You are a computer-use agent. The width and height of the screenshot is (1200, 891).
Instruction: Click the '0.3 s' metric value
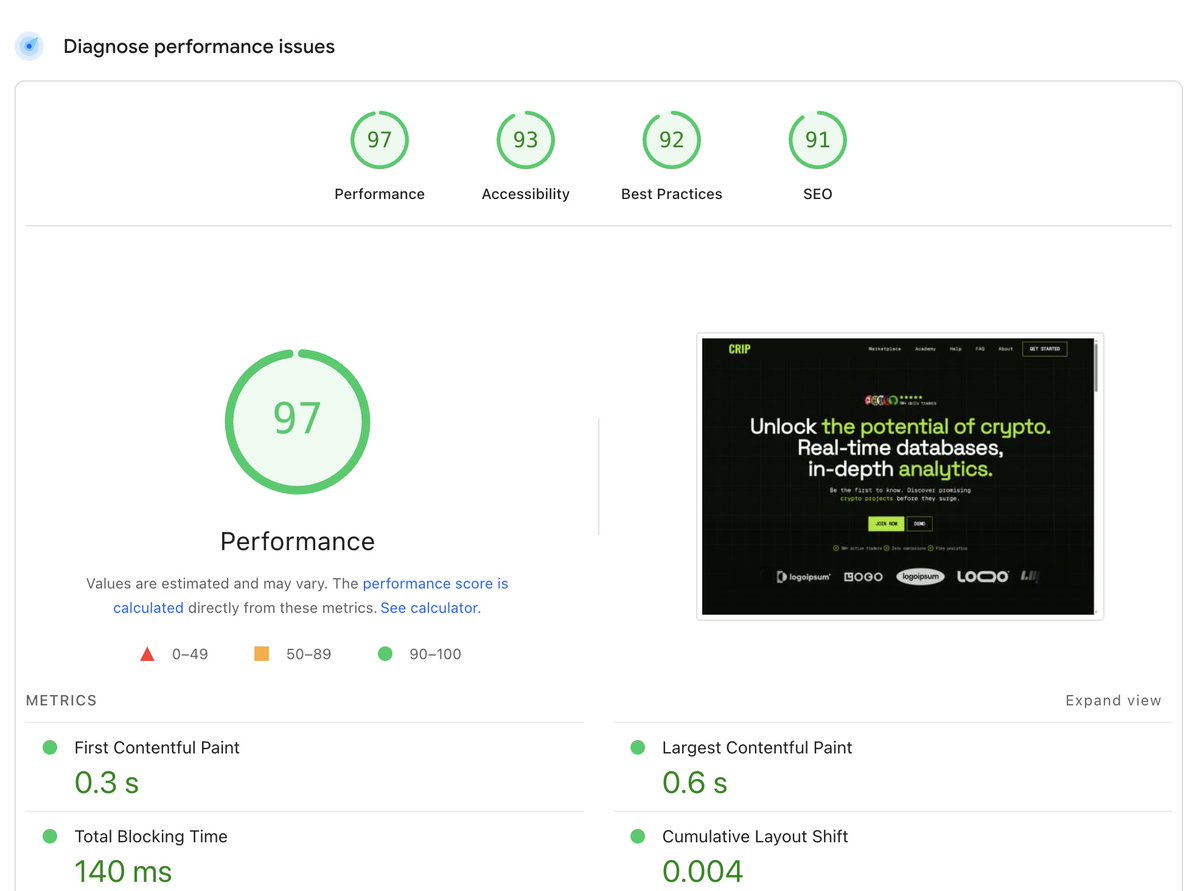106,782
